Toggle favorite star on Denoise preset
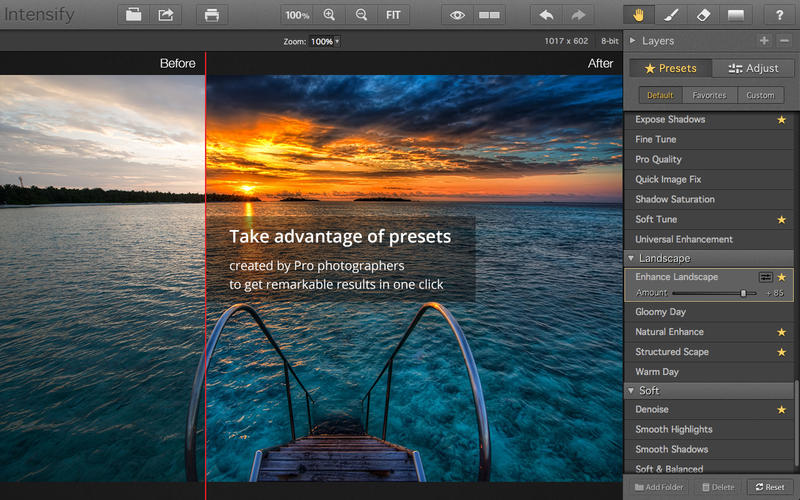 (781, 409)
